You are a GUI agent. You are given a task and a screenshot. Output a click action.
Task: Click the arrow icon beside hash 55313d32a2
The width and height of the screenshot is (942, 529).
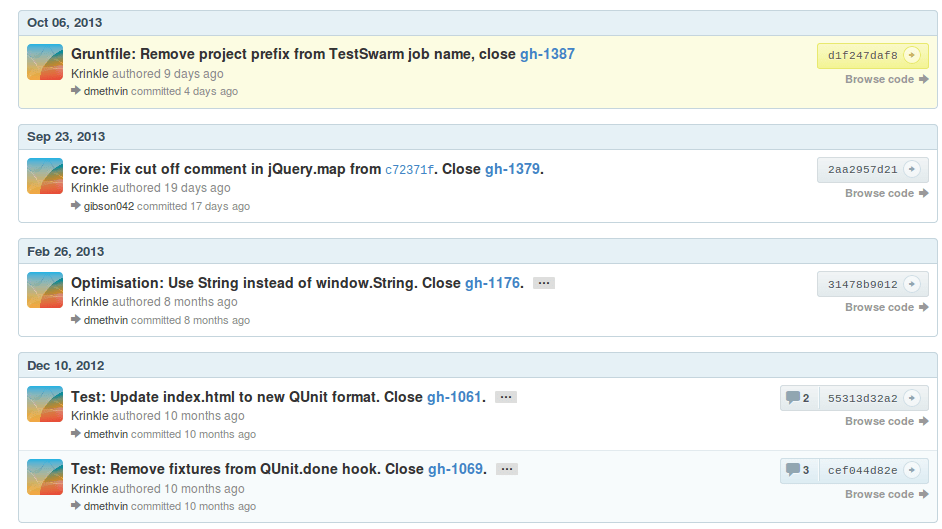click(x=912, y=398)
